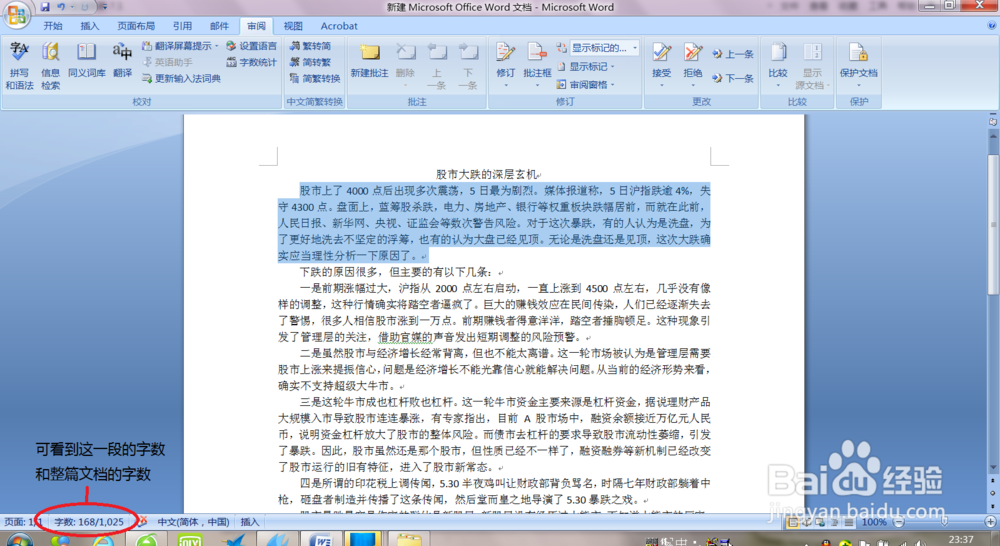1000x546 pixels.
Task: Switch to Outline view
Action: coord(834,522)
